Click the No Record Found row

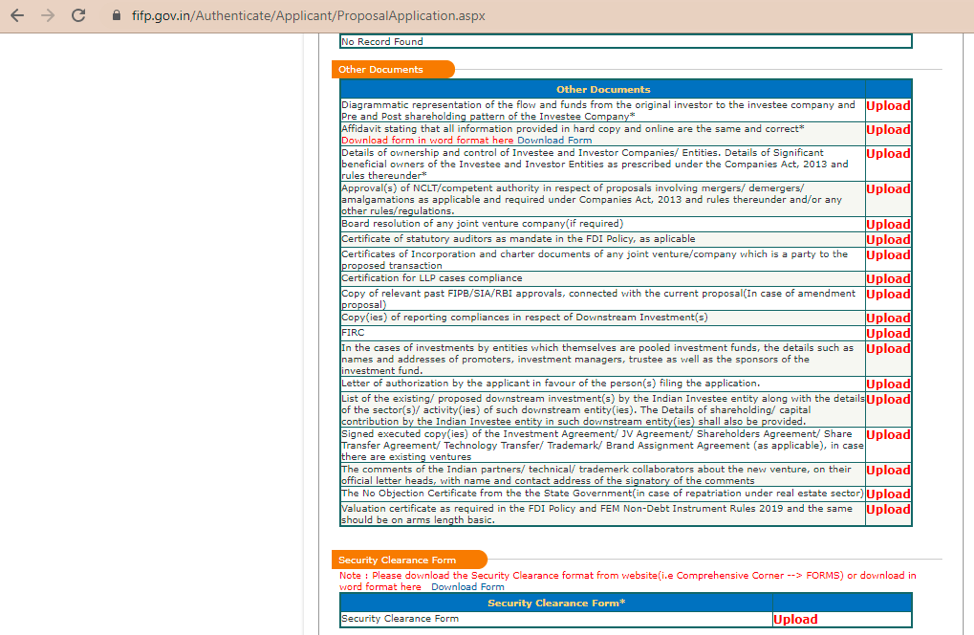tap(626, 41)
